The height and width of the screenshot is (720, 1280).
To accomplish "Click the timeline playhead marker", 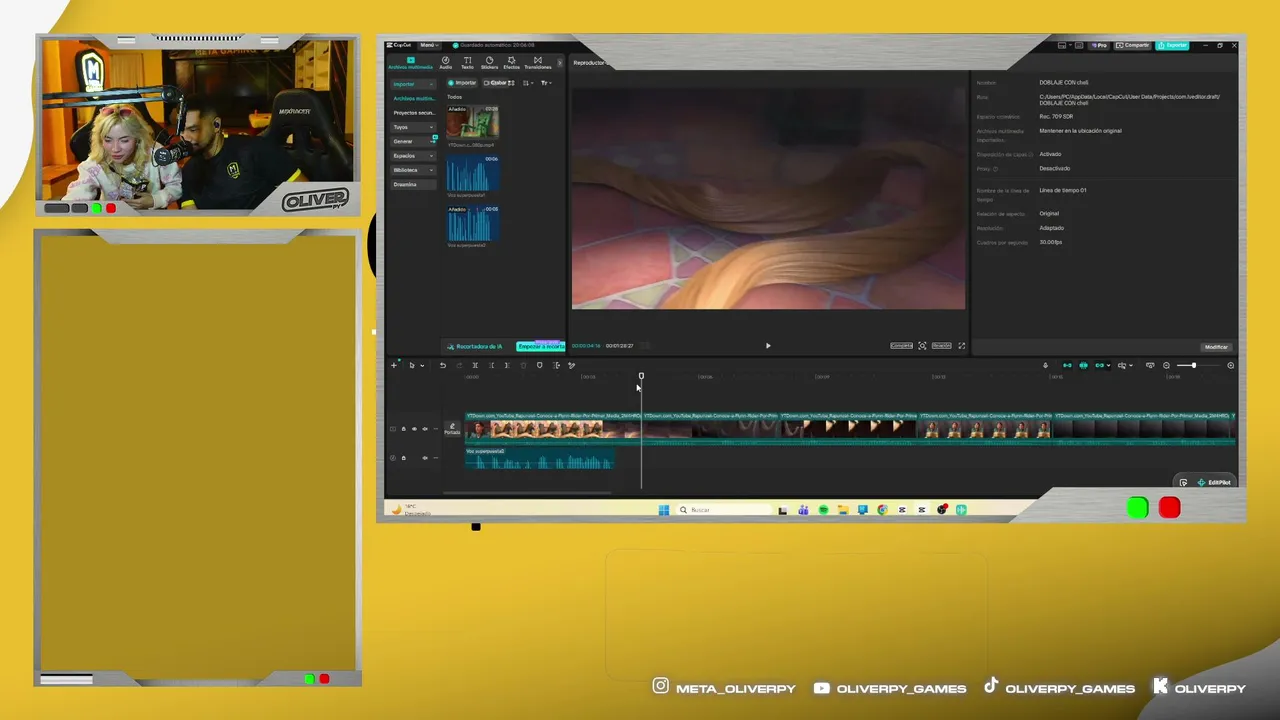I will [x=641, y=376].
